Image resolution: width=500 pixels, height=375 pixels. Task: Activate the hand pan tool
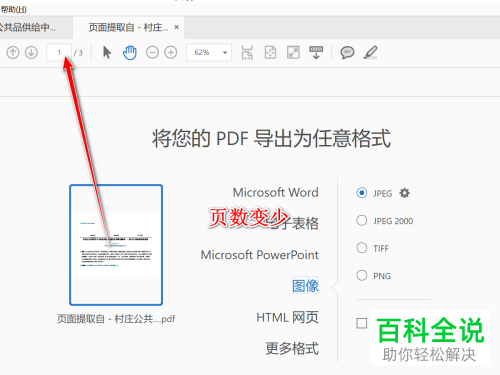click(130, 52)
